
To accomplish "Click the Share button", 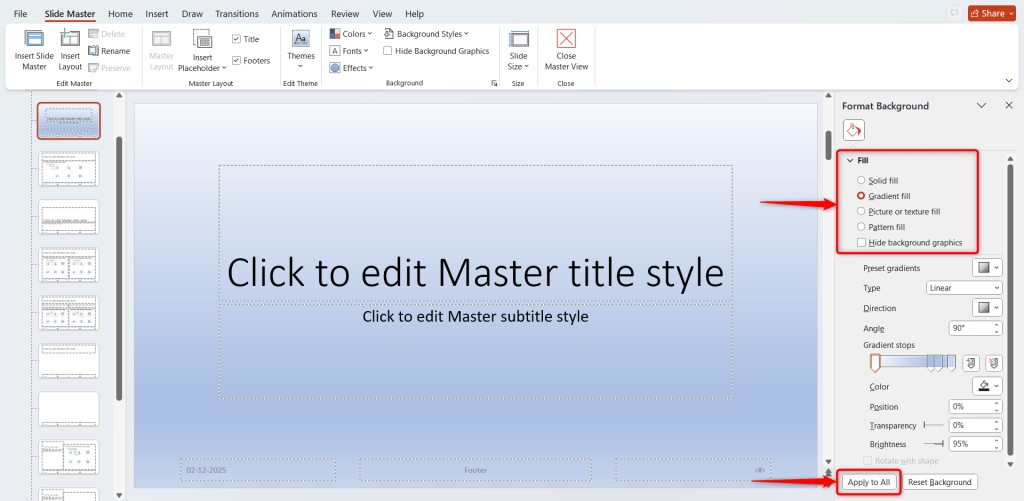I will [992, 13].
